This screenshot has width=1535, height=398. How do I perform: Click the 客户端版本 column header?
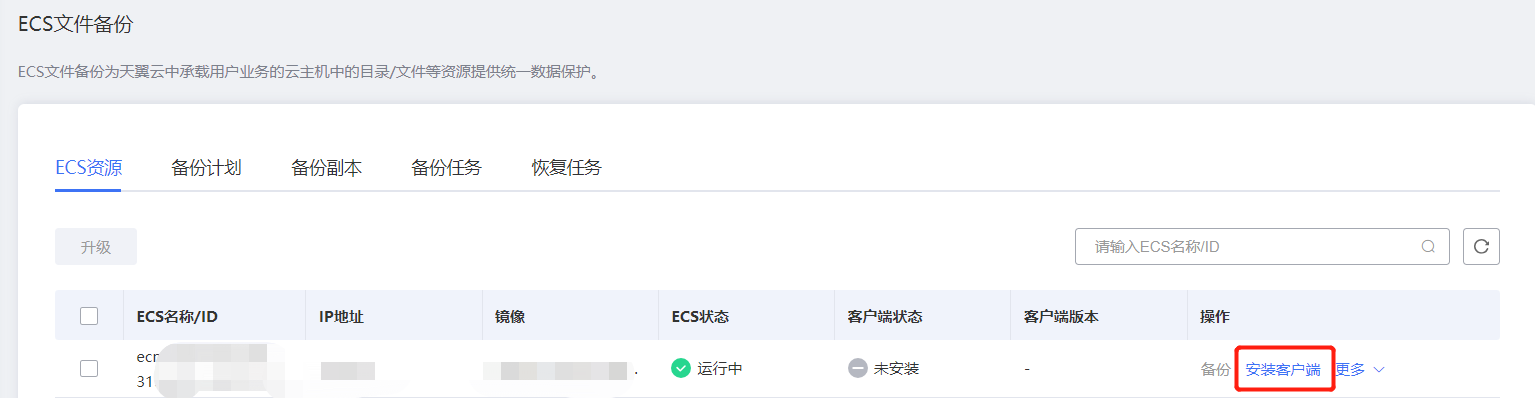point(1061,316)
